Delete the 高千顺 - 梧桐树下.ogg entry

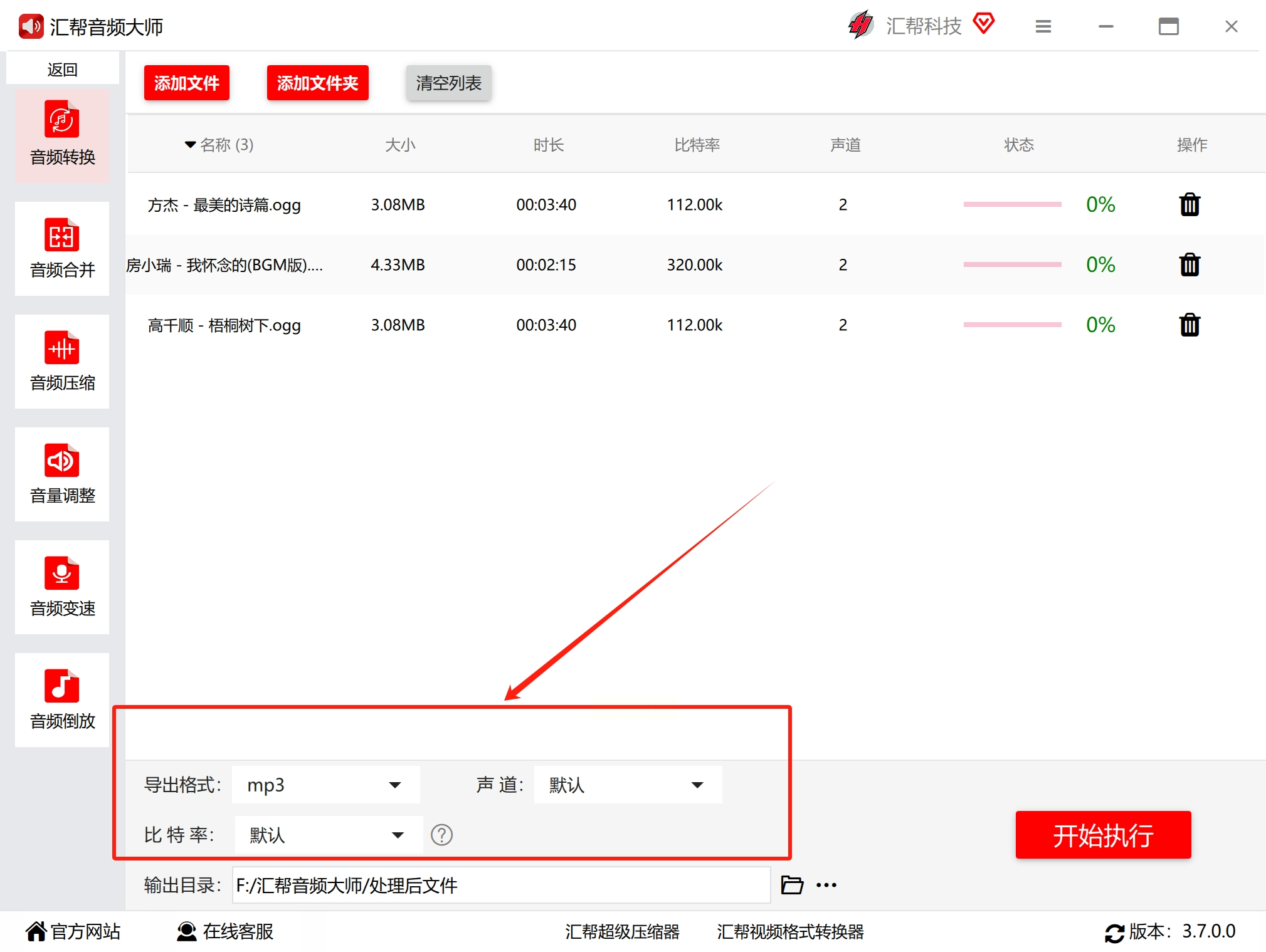pos(1189,325)
